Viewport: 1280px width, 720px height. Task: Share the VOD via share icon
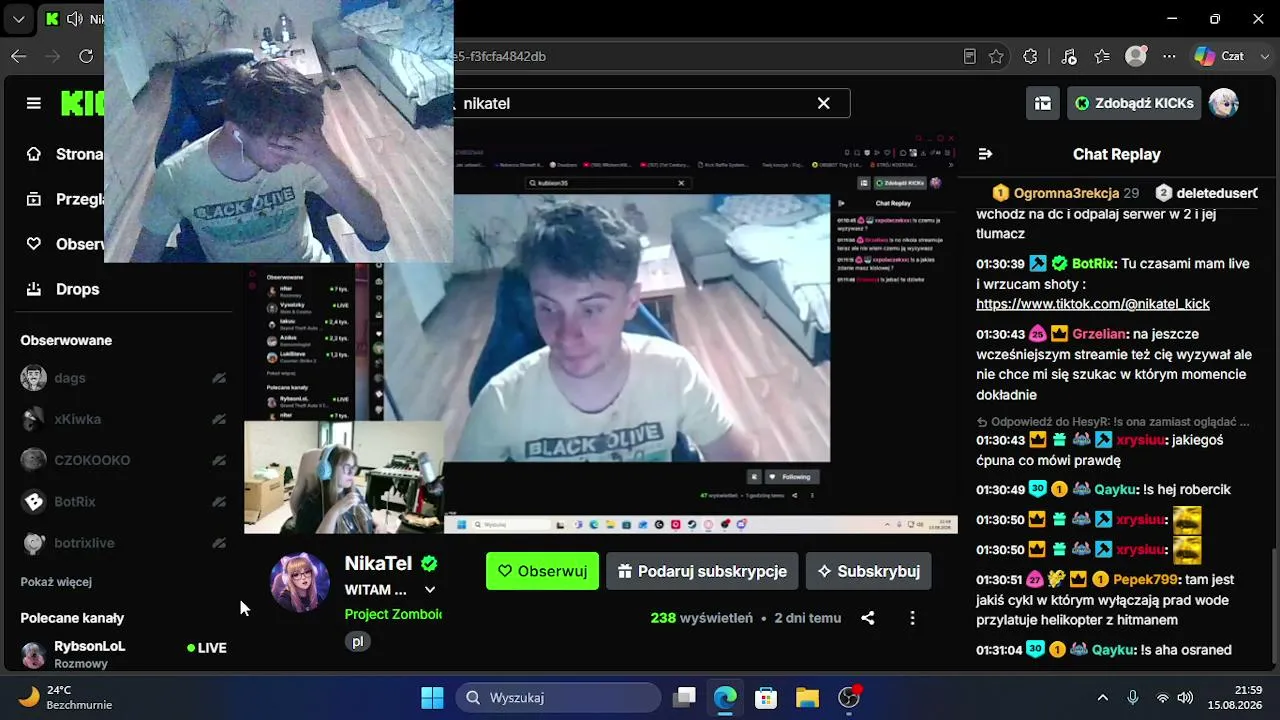(x=868, y=618)
